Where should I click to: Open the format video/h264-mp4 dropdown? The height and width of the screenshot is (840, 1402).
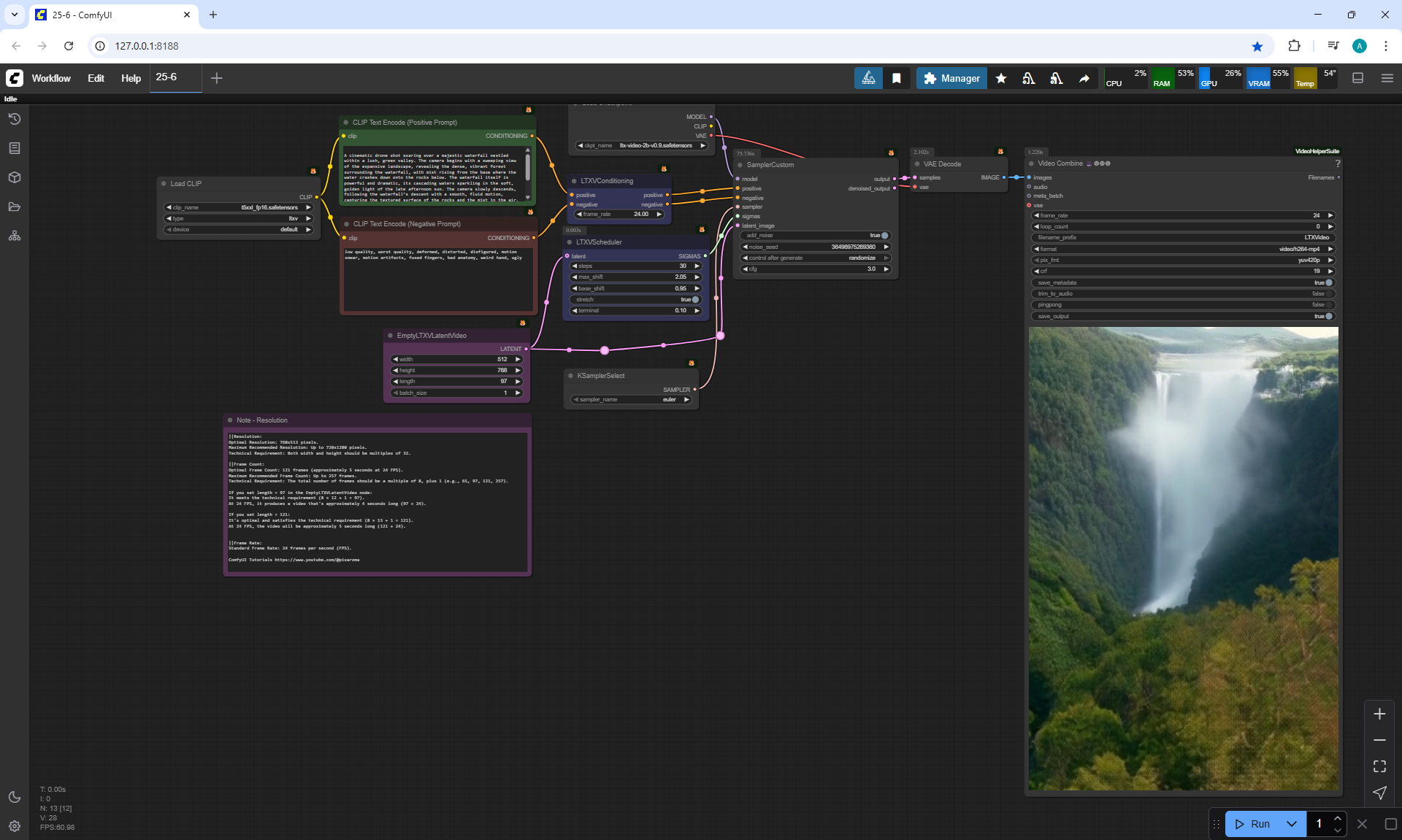point(1183,249)
